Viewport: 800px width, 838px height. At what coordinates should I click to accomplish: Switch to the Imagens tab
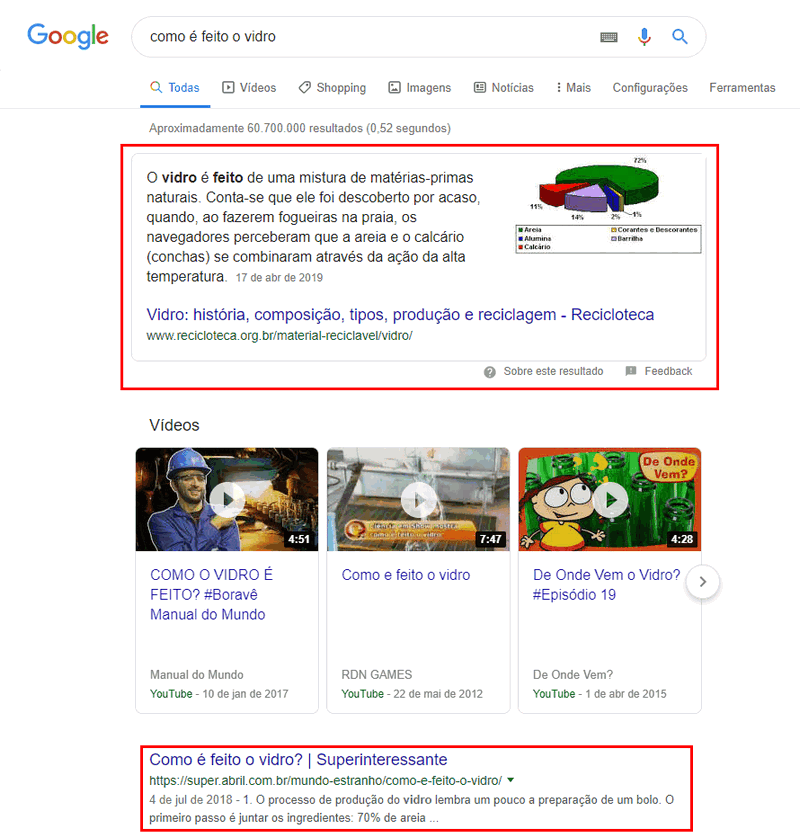click(420, 88)
